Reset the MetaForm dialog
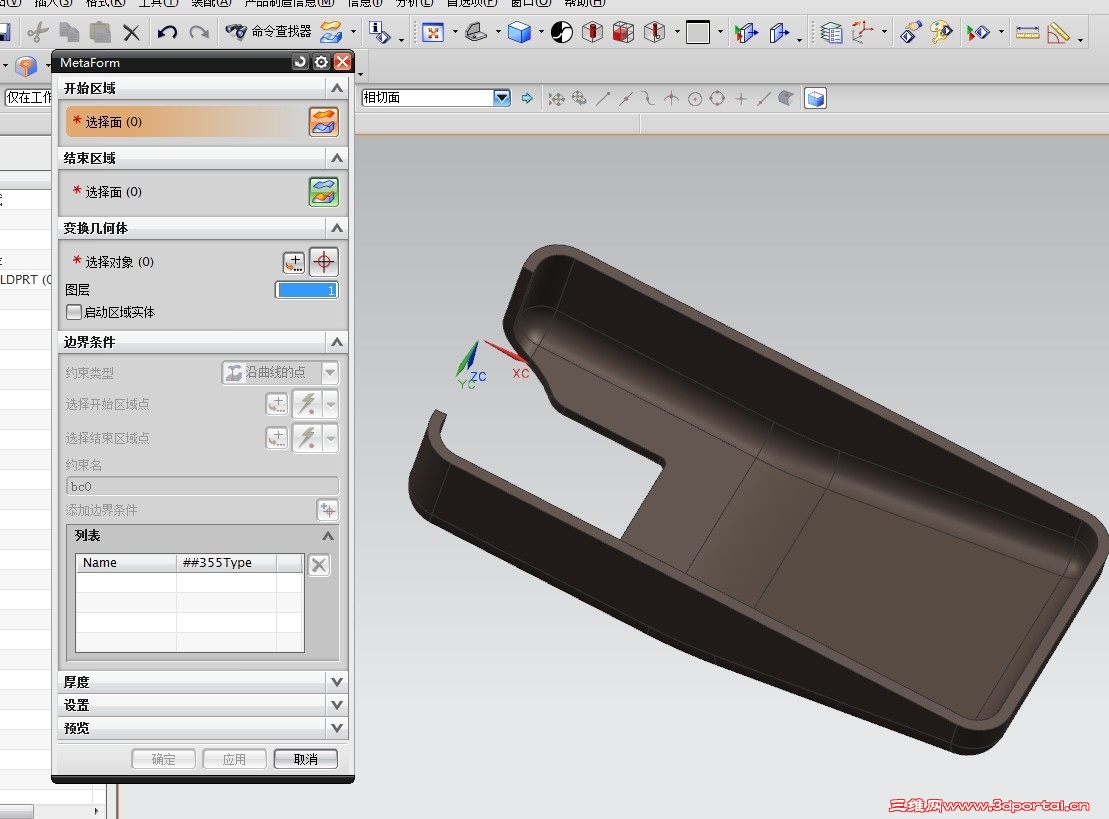1109x819 pixels. pyautogui.click(x=300, y=62)
